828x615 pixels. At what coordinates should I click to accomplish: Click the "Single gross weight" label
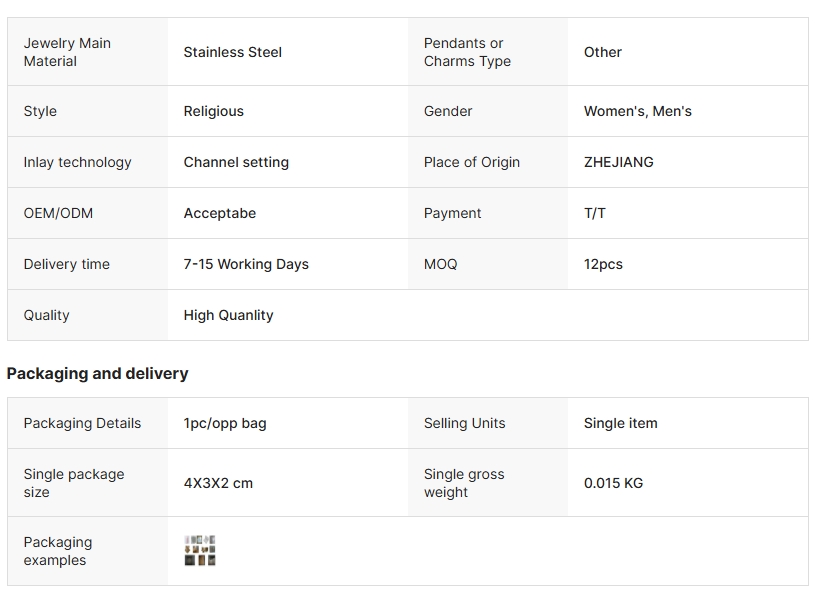pos(464,483)
